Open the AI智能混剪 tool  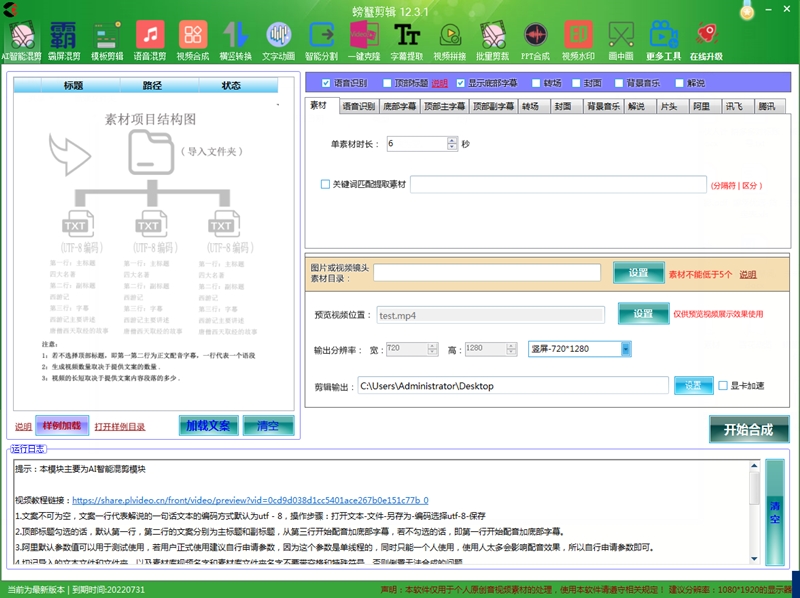(x=20, y=40)
